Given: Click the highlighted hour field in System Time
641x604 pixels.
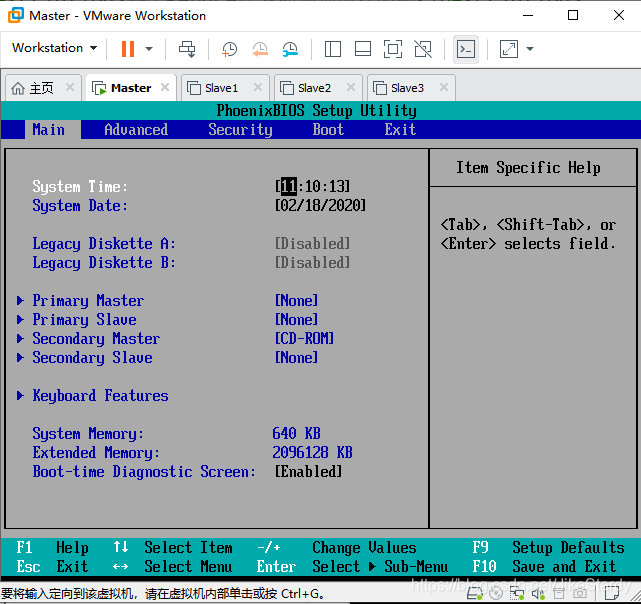Looking at the screenshot, I should [289, 186].
